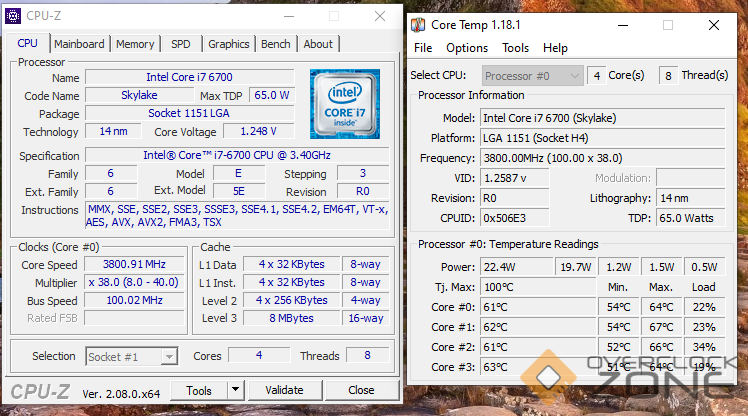Image resolution: width=748 pixels, height=416 pixels.
Task: Click the Platform field 'LGA 1151 (Socket H4)'
Action: click(603, 138)
